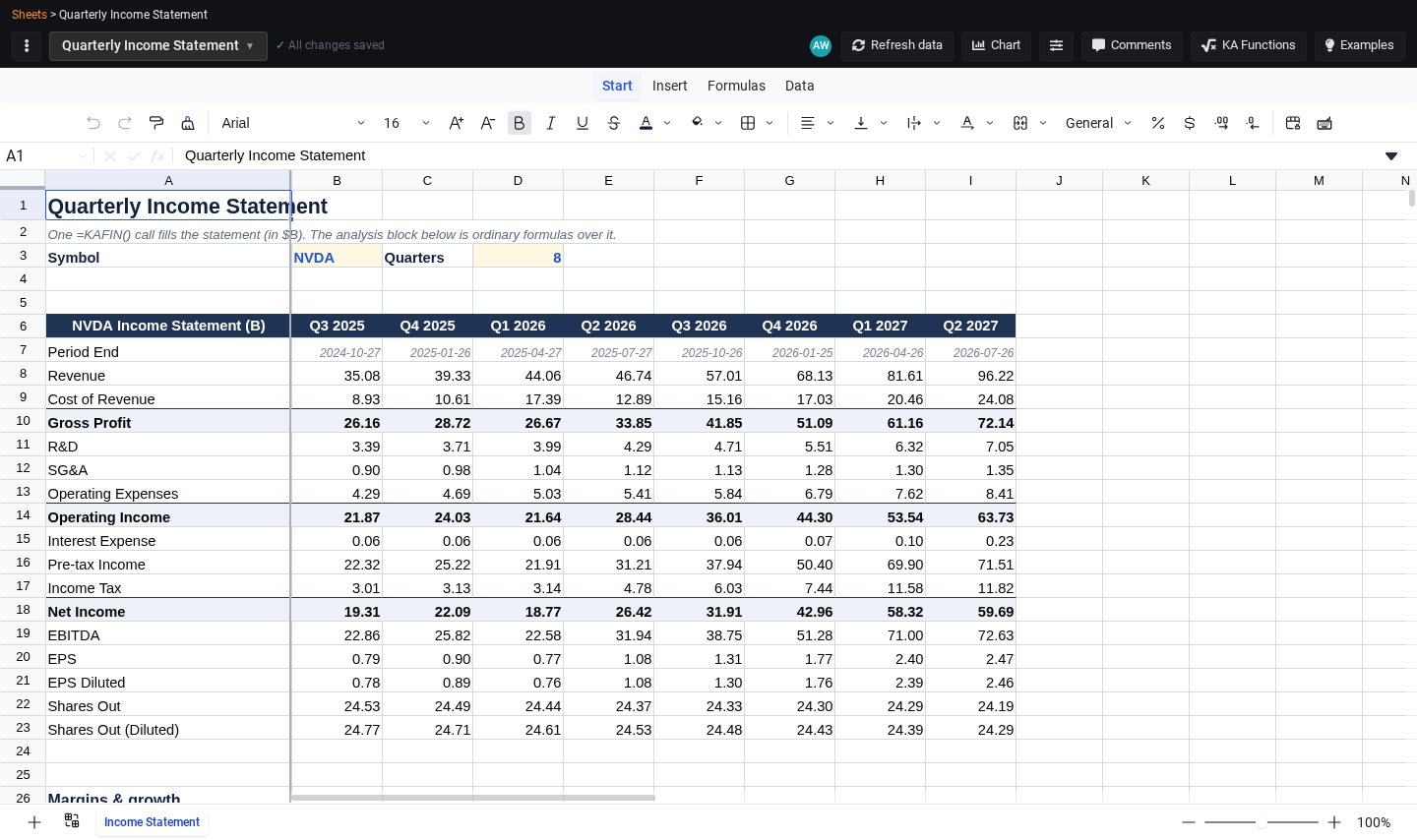
Task: Expand the formula bar with arrow
Action: click(x=1391, y=155)
